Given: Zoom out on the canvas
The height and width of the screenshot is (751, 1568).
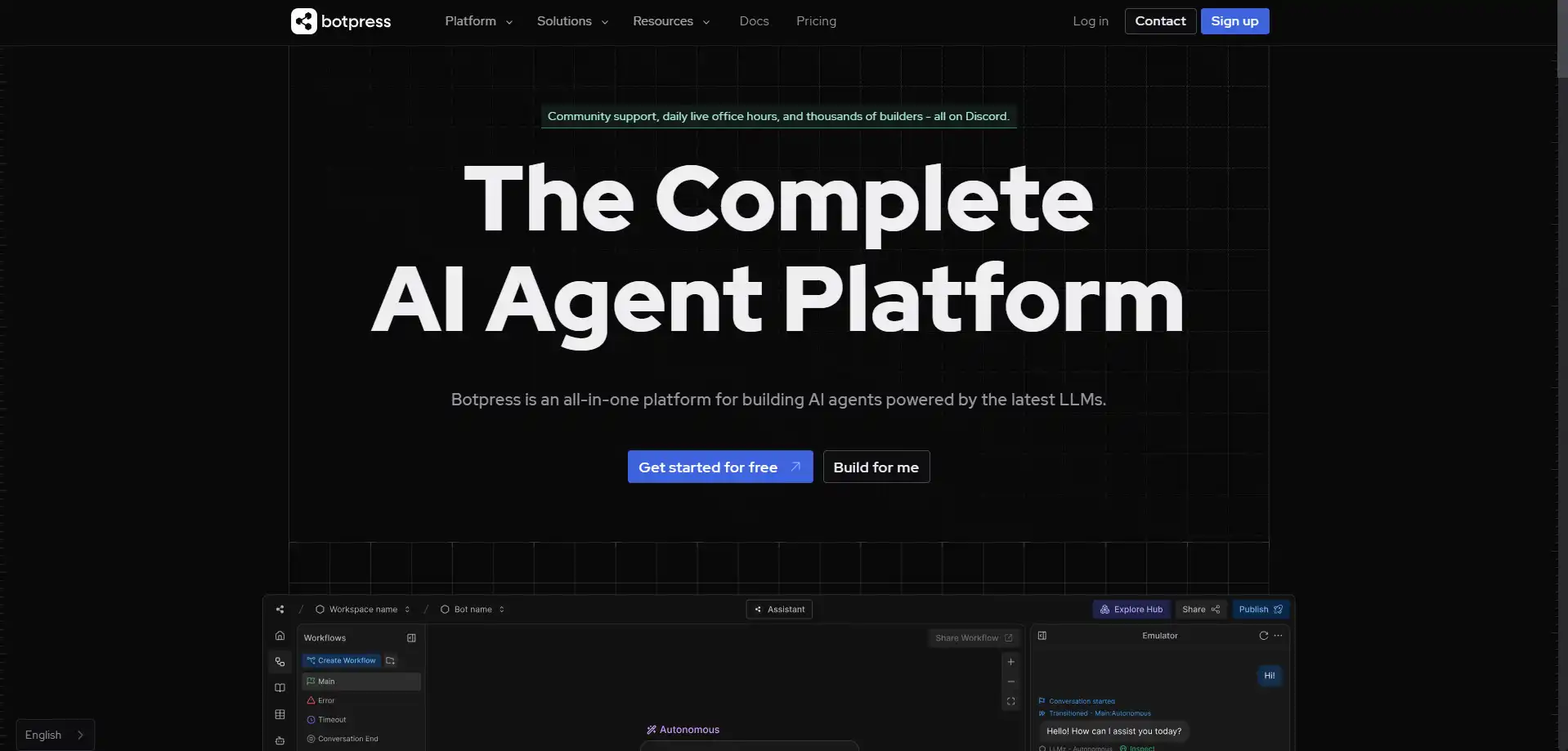Looking at the screenshot, I should pyautogui.click(x=1010, y=682).
